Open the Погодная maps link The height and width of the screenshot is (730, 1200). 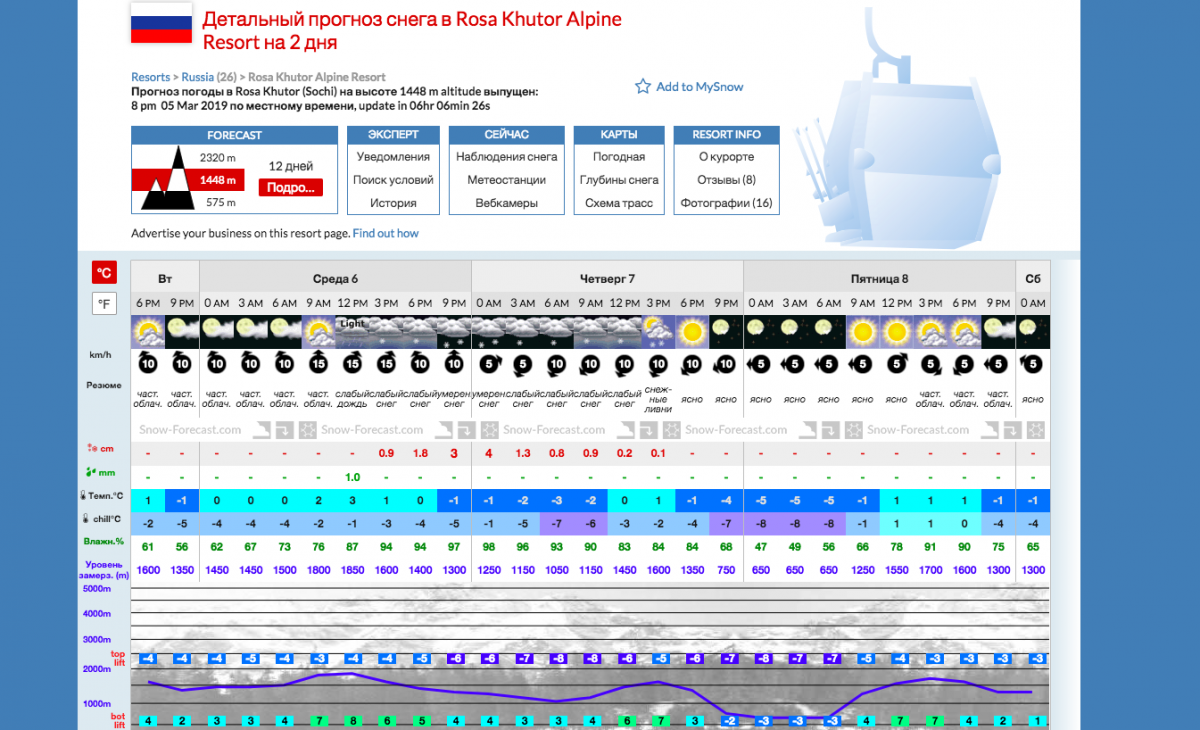click(x=619, y=157)
